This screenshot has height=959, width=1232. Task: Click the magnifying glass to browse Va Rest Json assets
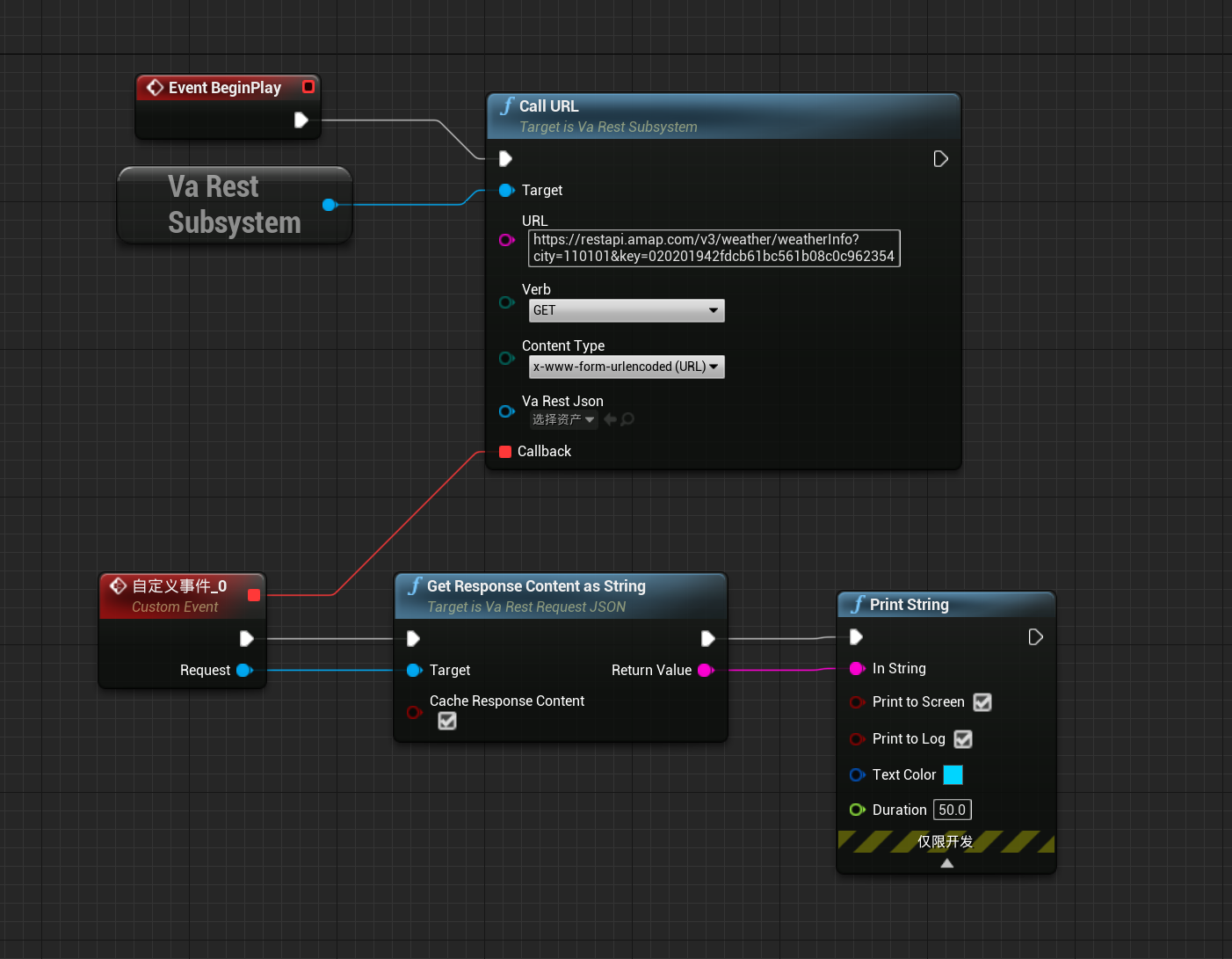point(627,419)
